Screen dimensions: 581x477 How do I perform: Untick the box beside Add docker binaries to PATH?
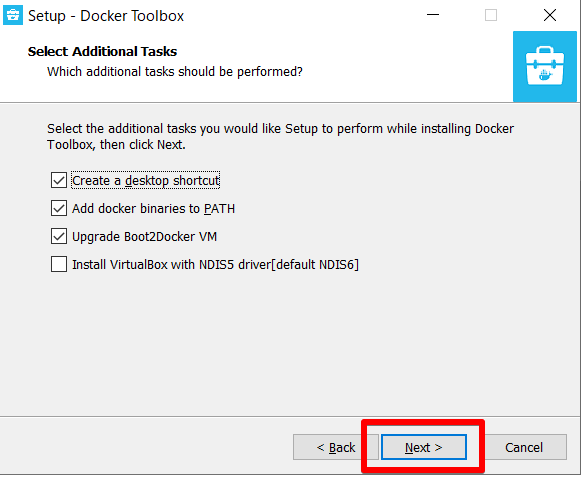tap(59, 208)
